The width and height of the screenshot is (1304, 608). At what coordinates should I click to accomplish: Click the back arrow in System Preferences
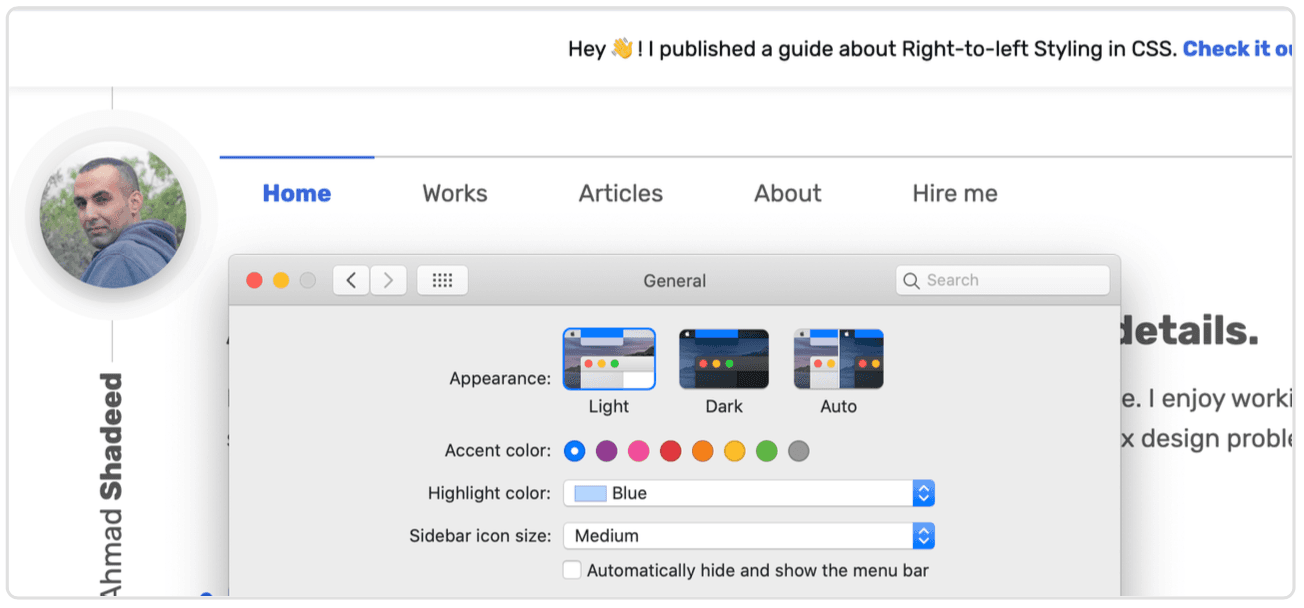(351, 281)
